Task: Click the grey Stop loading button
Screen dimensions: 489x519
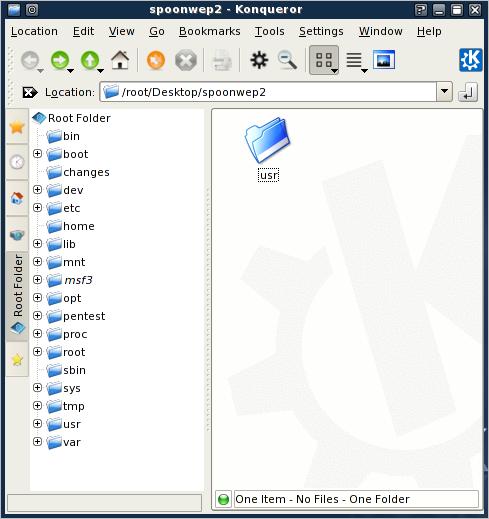Action: point(186,60)
